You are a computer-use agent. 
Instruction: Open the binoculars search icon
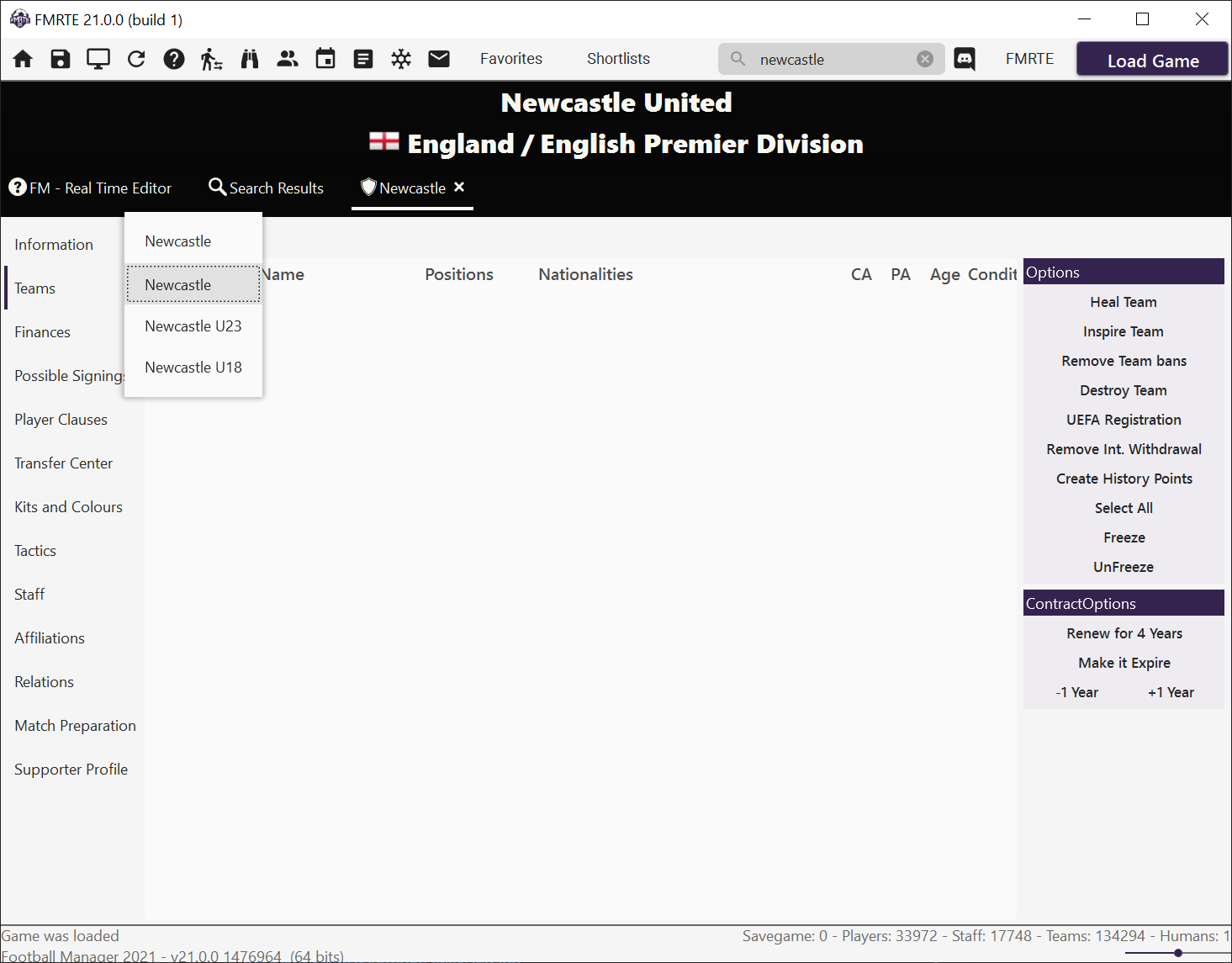pos(250,59)
